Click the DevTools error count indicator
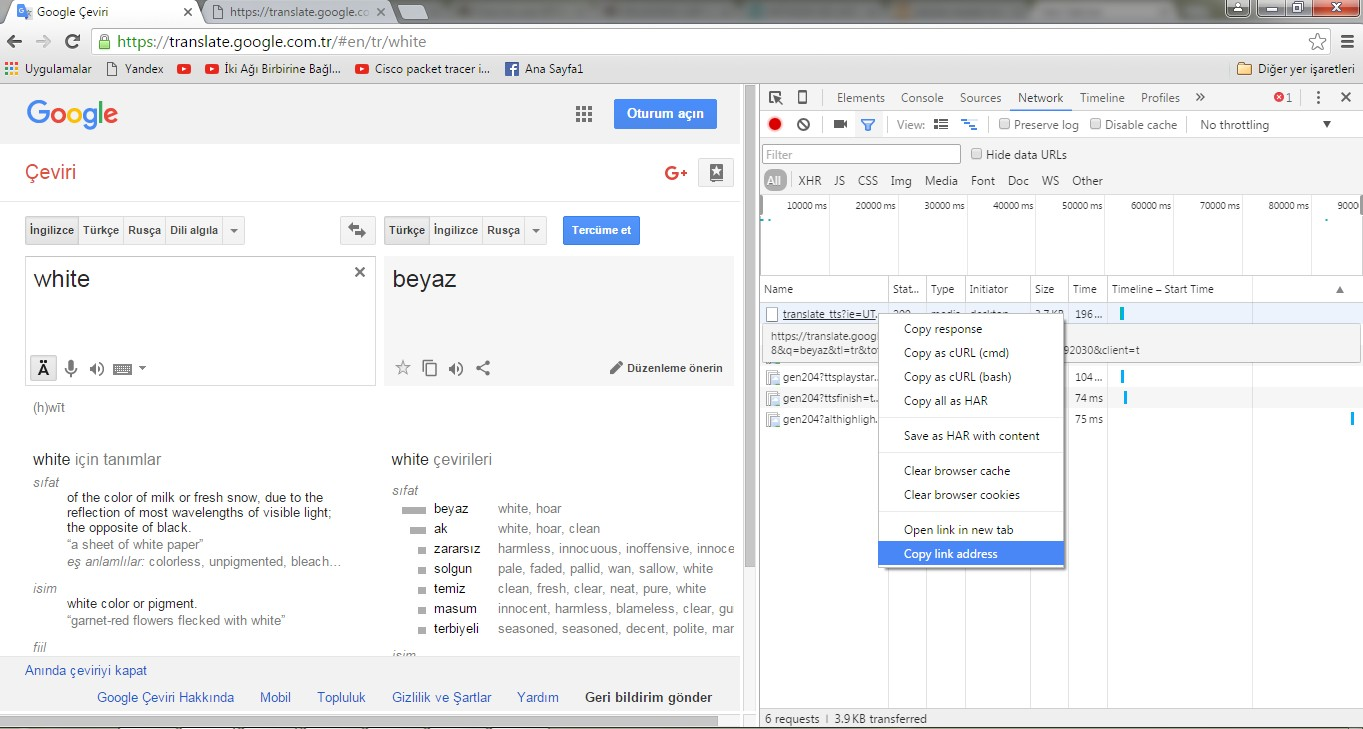 [x=1282, y=98]
